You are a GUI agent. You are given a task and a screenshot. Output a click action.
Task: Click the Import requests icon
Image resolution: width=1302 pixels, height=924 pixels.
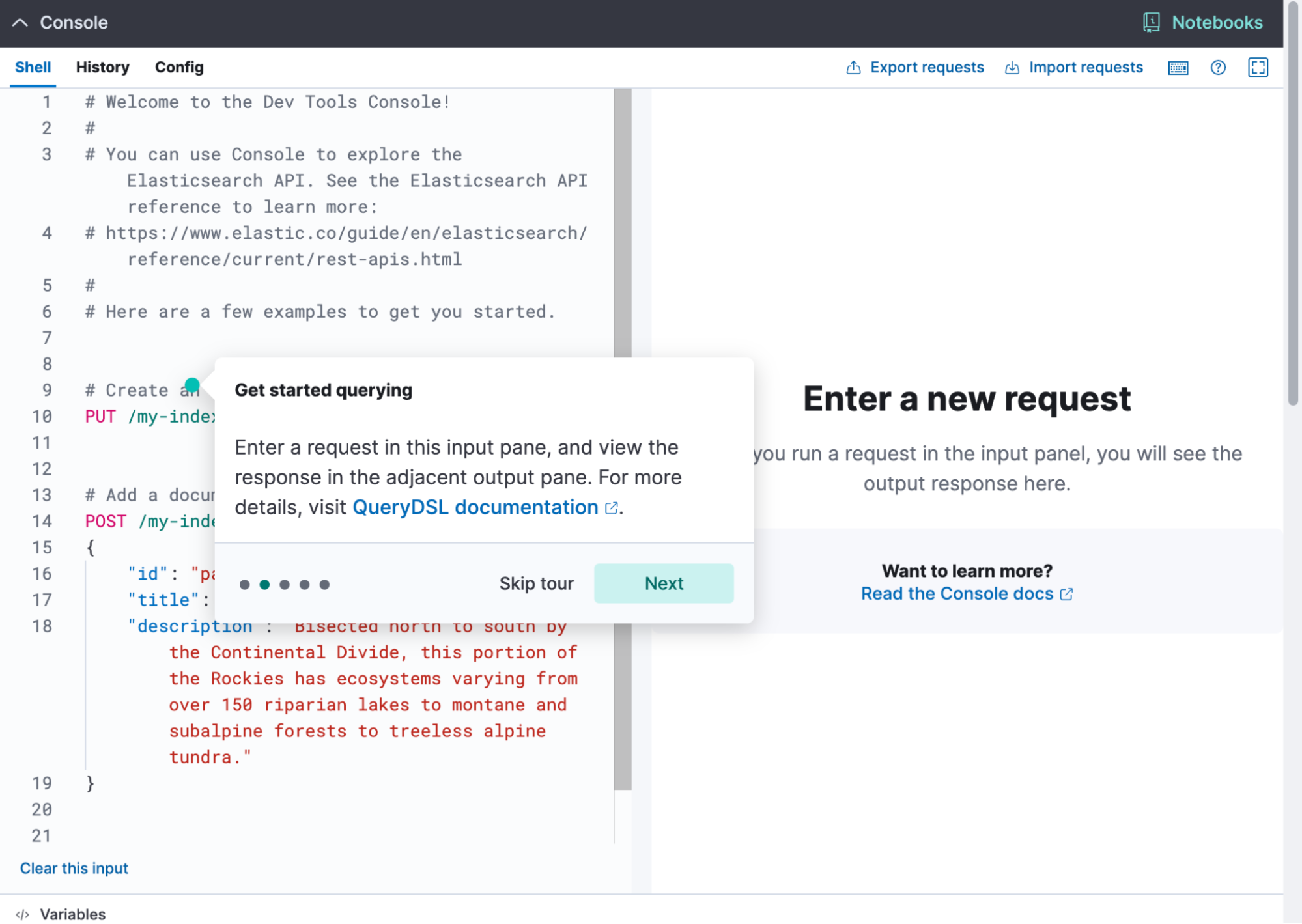tap(1012, 66)
